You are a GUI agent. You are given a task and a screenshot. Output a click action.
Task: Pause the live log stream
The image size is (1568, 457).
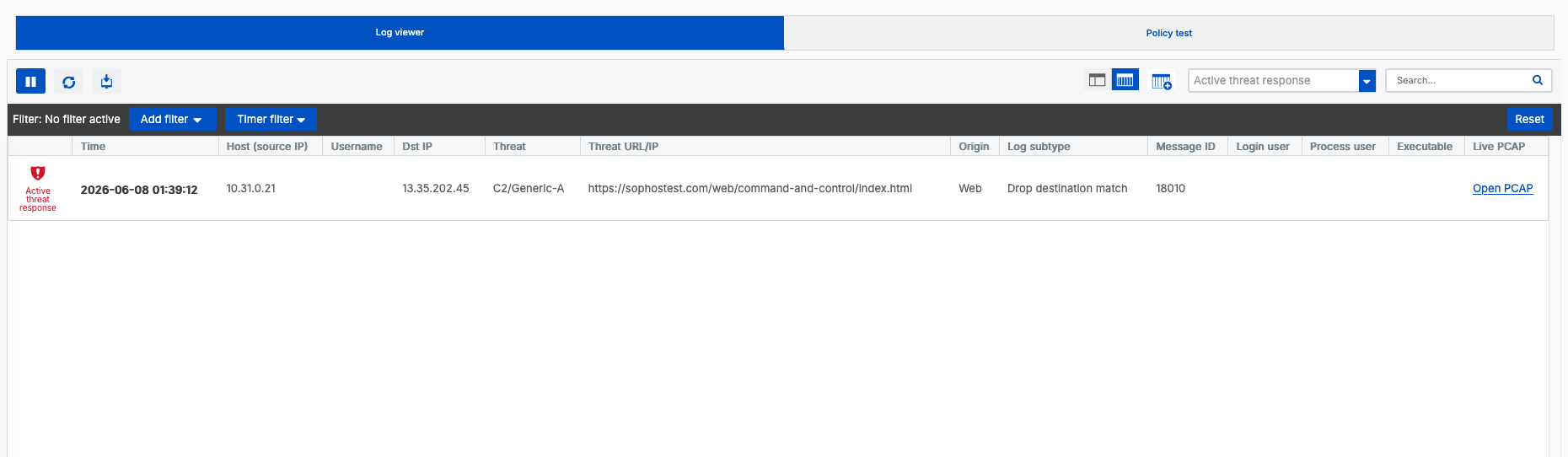click(x=30, y=82)
